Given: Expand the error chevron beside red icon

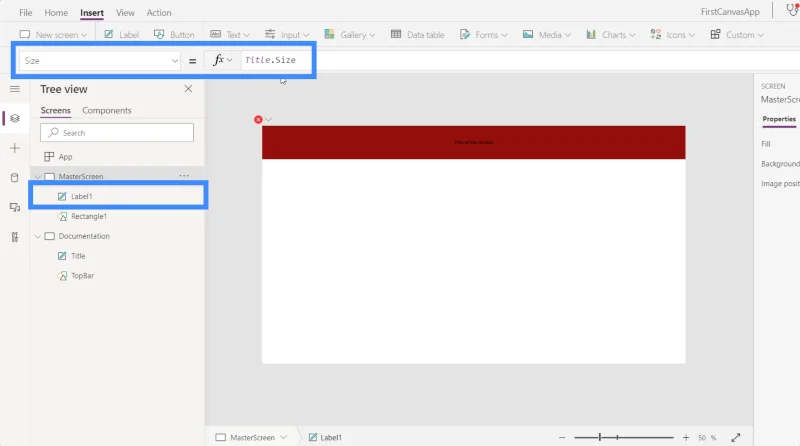Looking at the screenshot, I should (268, 119).
